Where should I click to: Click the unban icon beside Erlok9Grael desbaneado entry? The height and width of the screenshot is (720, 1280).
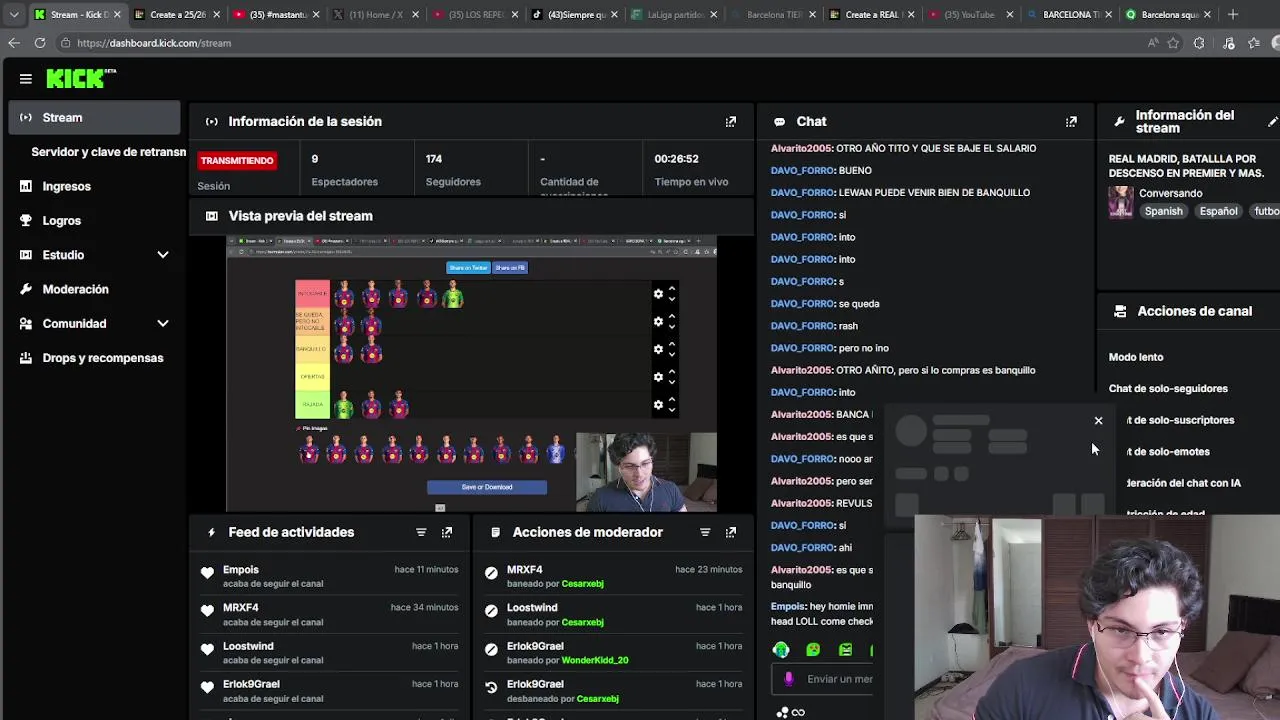coord(491,687)
